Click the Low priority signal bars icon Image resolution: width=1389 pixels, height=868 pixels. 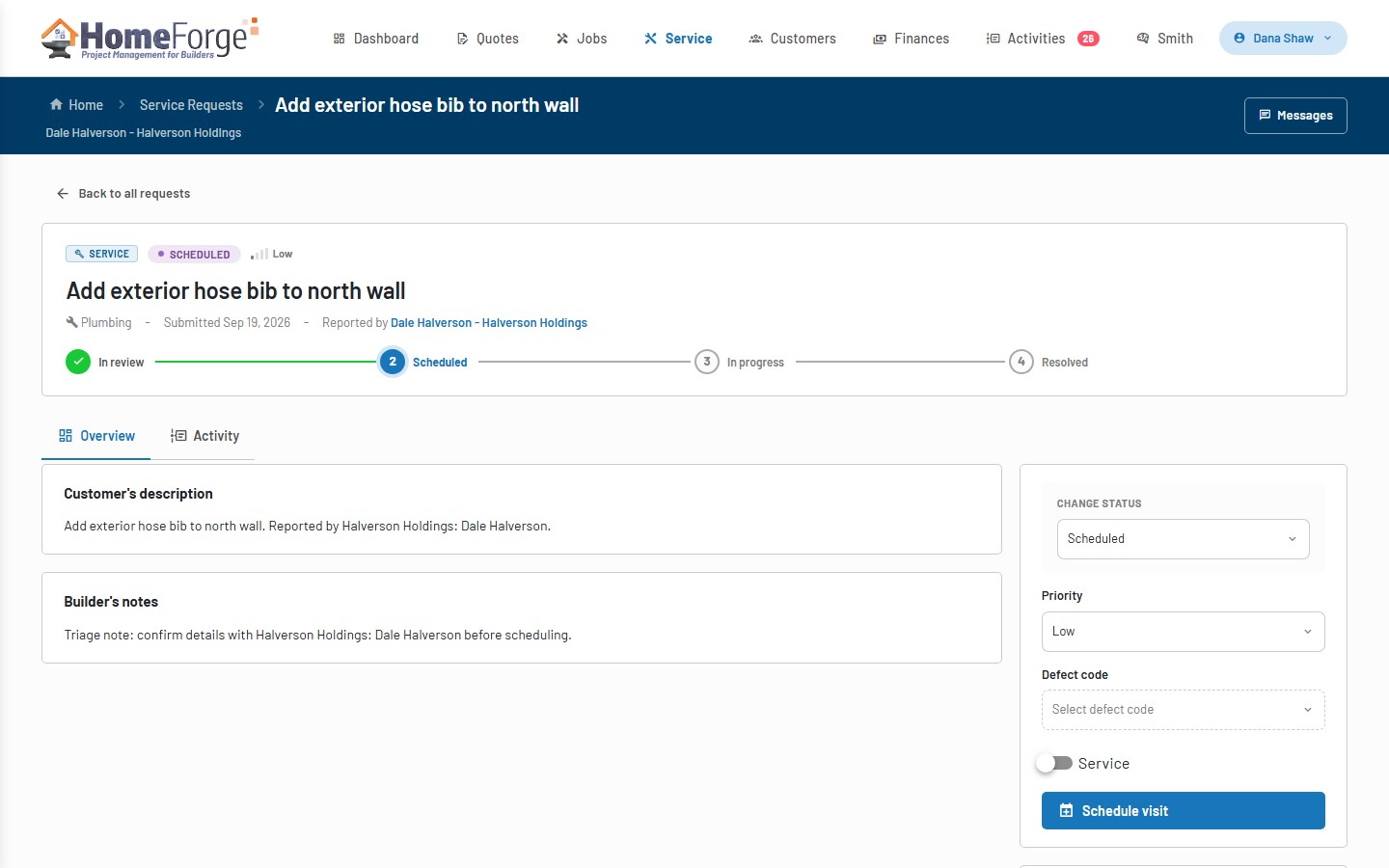(x=259, y=255)
